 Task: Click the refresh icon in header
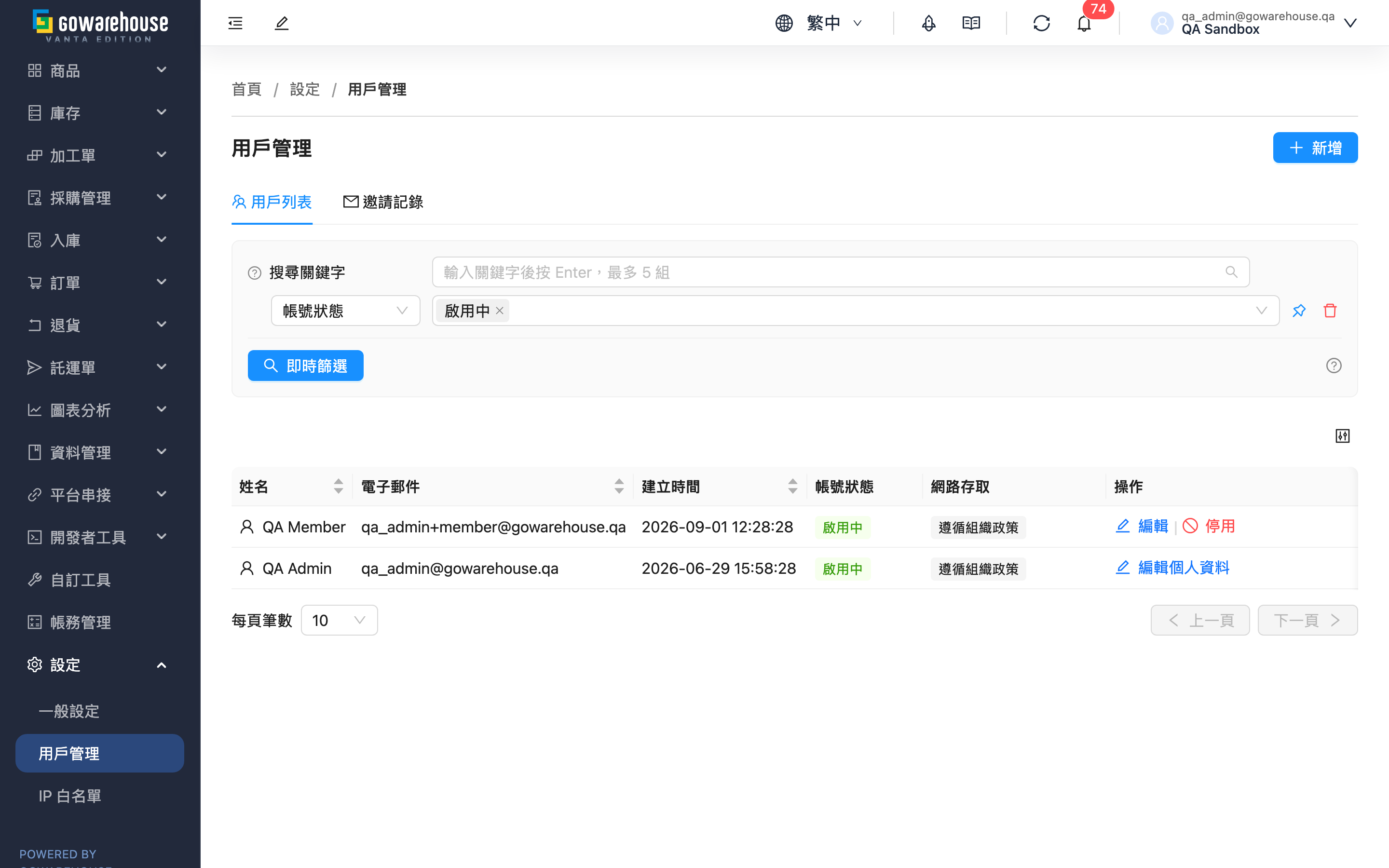[1041, 23]
